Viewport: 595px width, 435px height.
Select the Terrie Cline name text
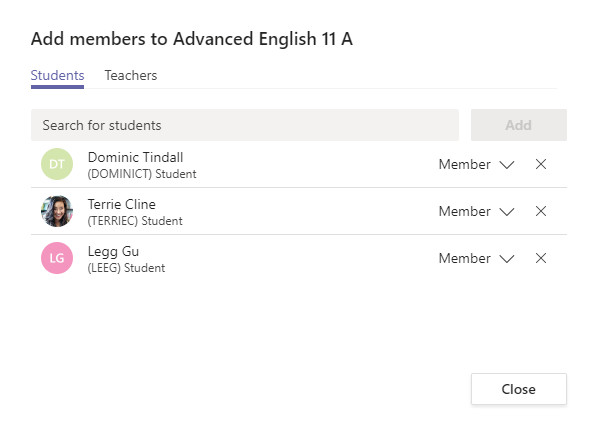click(121, 204)
